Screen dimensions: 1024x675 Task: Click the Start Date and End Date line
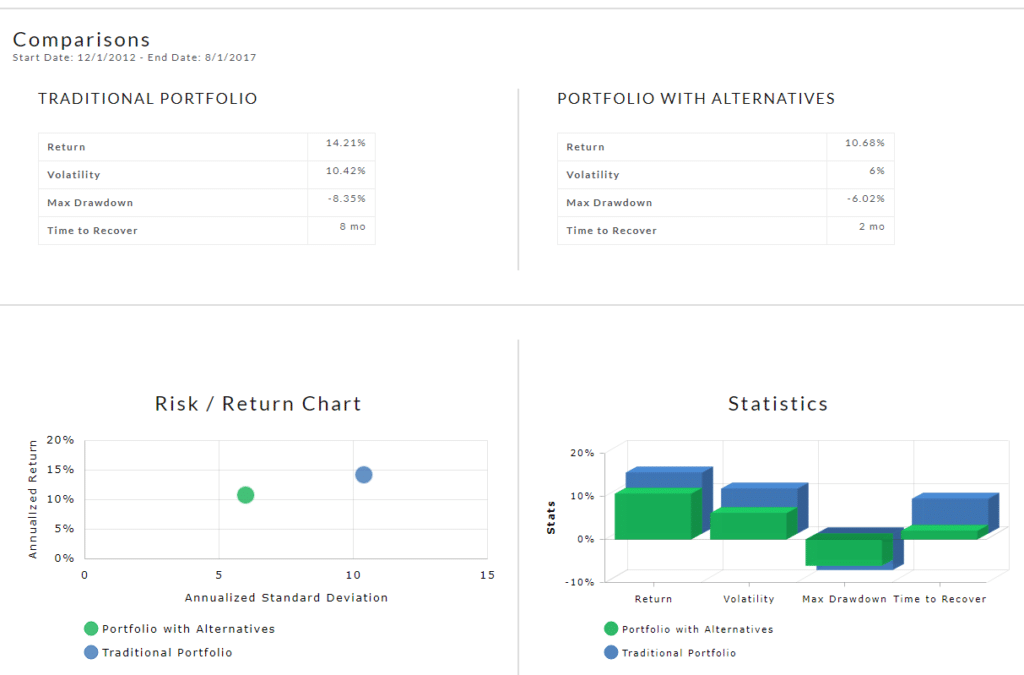pyautogui.click(x=135, y=57)
